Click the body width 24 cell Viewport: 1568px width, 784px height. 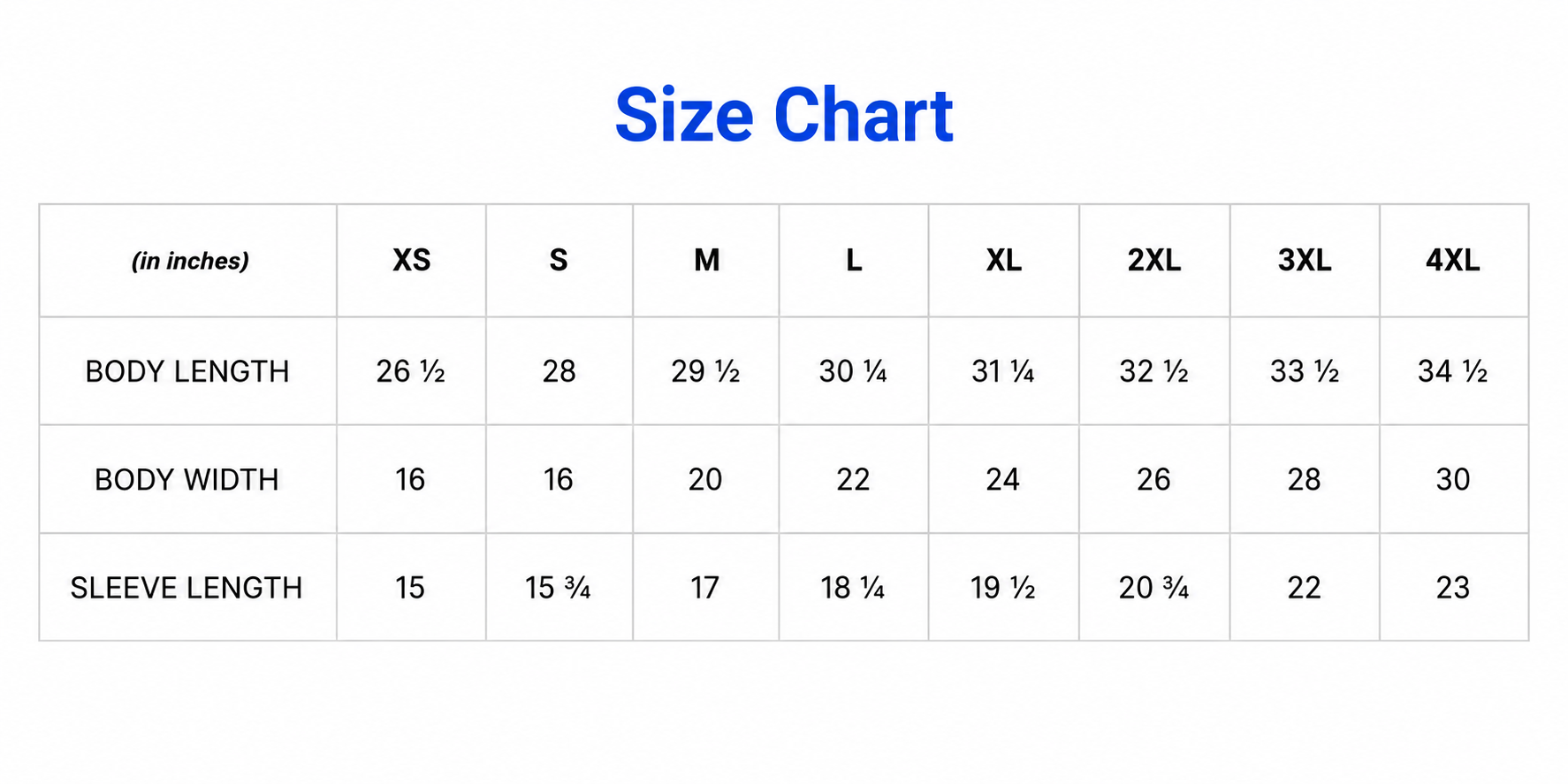(x=1003, y=479)
